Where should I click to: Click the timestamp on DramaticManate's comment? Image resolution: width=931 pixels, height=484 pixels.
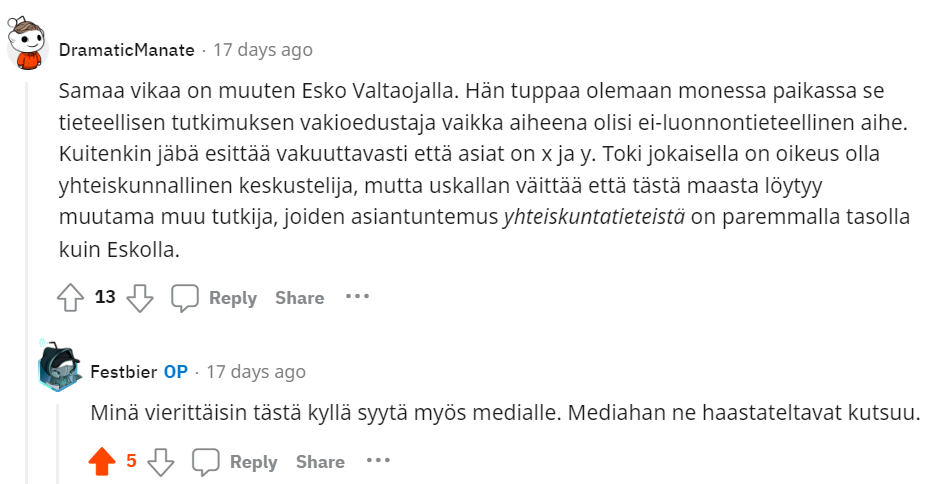point(263,49)
